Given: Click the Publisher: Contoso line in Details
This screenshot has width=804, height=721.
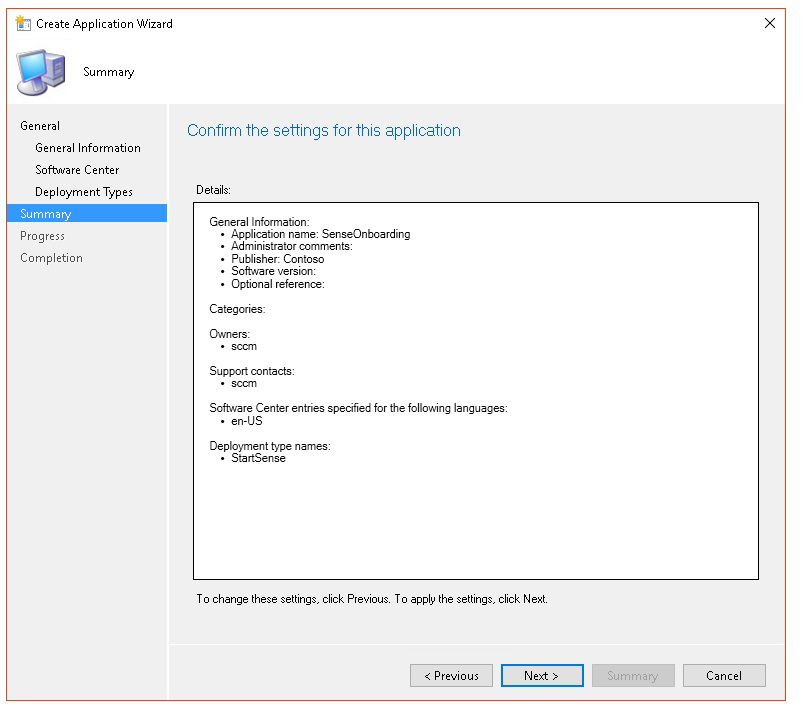Looking at the screenshot, I should click(277, 259).
